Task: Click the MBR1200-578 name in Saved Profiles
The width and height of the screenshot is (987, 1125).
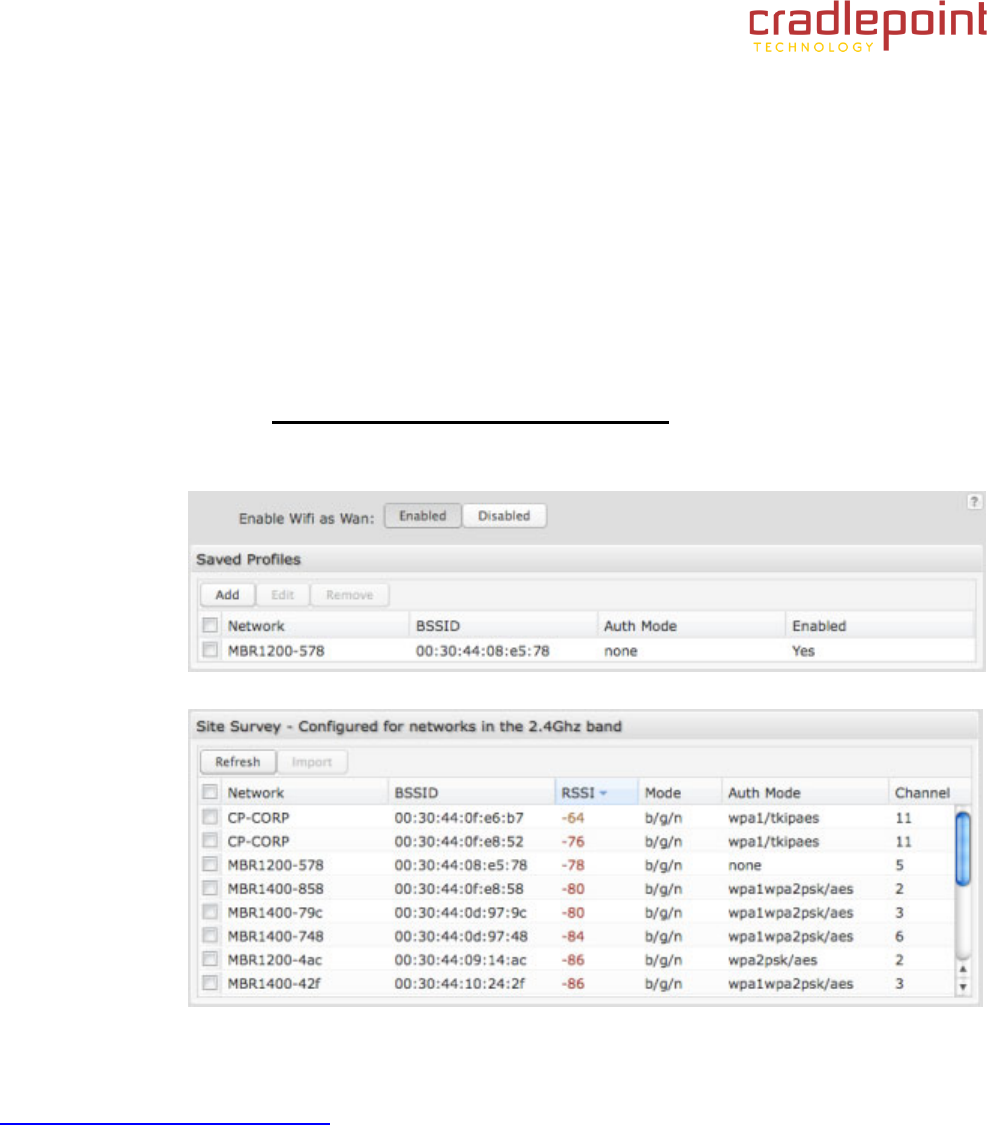Action: coord(276,651)
